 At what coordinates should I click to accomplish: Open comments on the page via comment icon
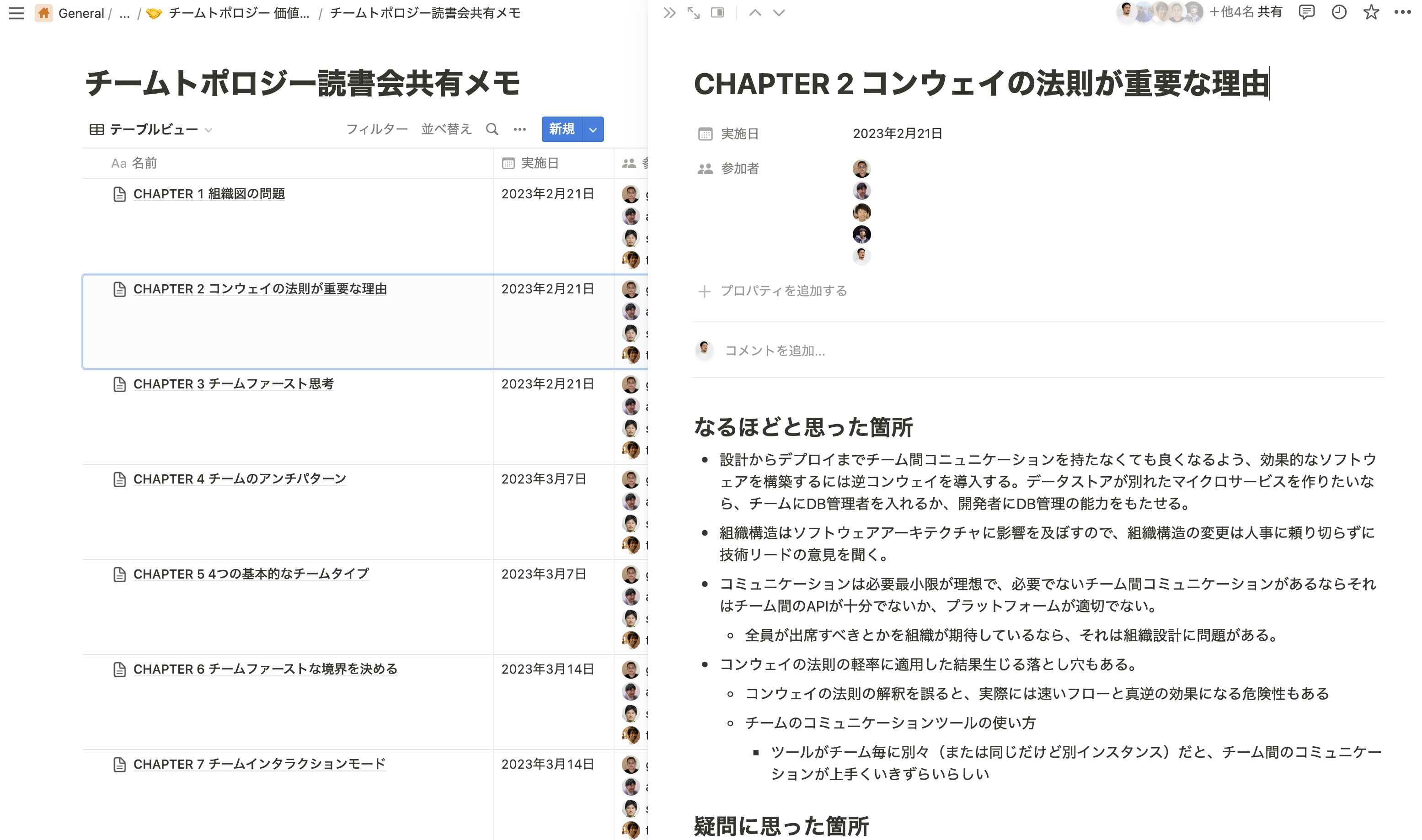click(x=1307, y=12)
